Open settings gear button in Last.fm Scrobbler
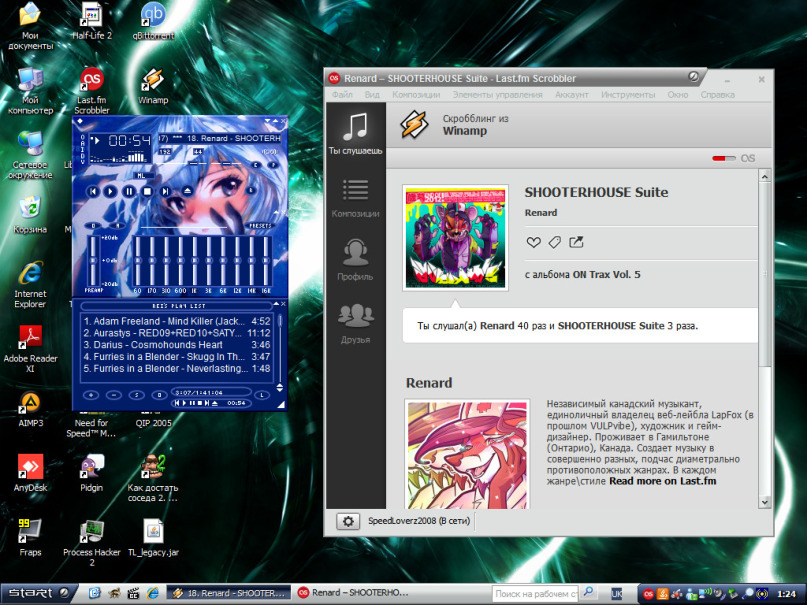807x605 pixels. (x=348, y=521)
